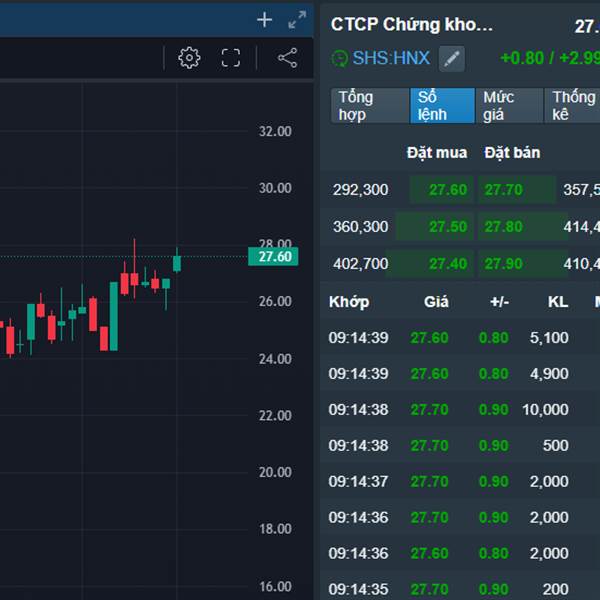Select trade row with volume 500
600x600 pixels.
coord(460,446)
